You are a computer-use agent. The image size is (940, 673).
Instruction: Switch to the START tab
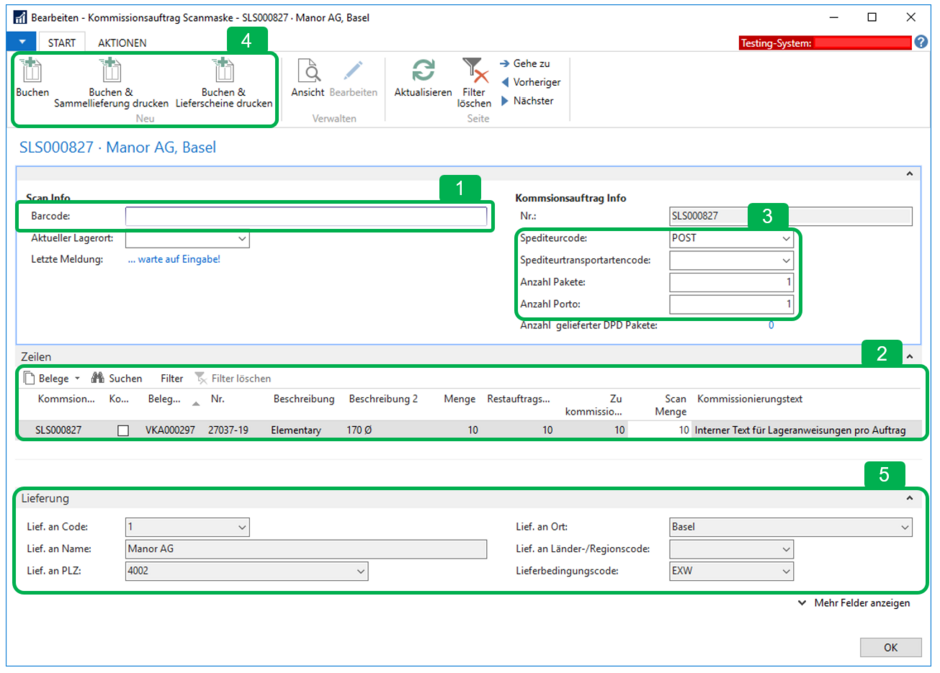tap(62, 43)
